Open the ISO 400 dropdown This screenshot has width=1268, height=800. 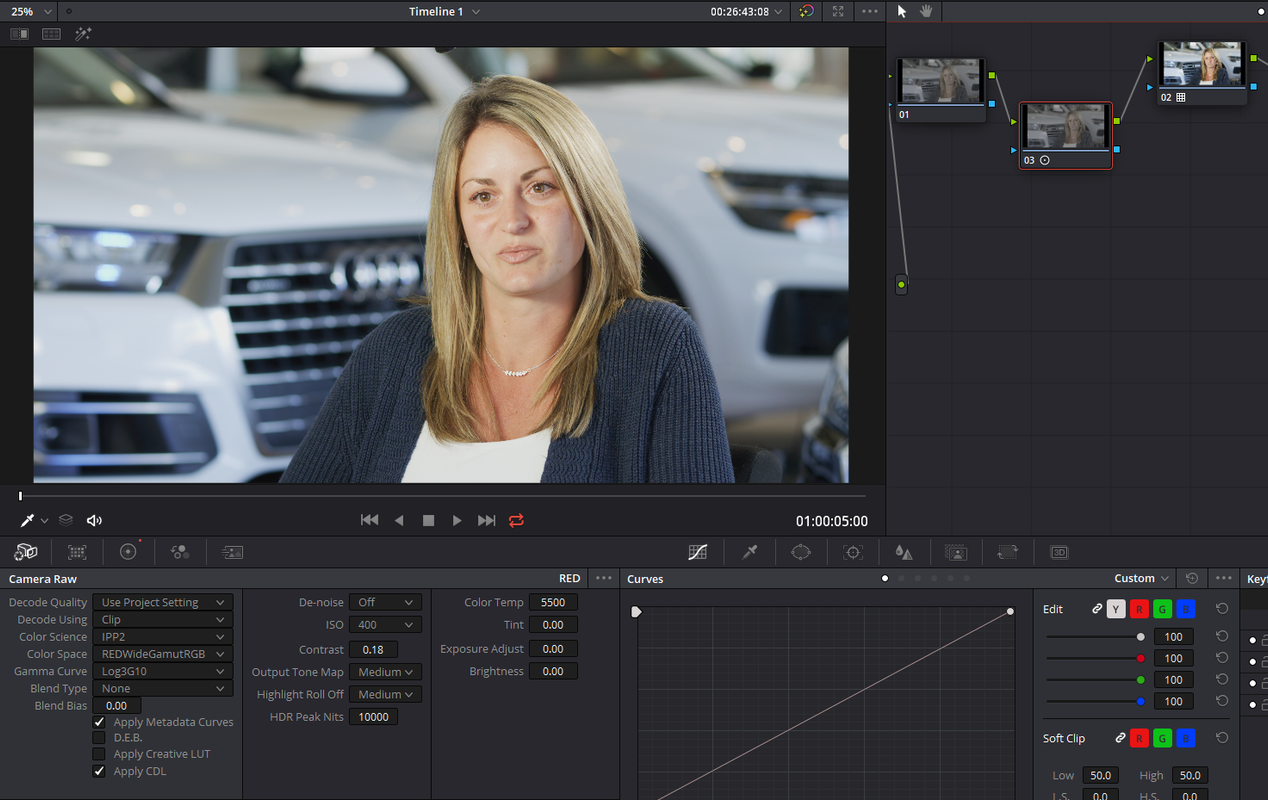(385, 625)
